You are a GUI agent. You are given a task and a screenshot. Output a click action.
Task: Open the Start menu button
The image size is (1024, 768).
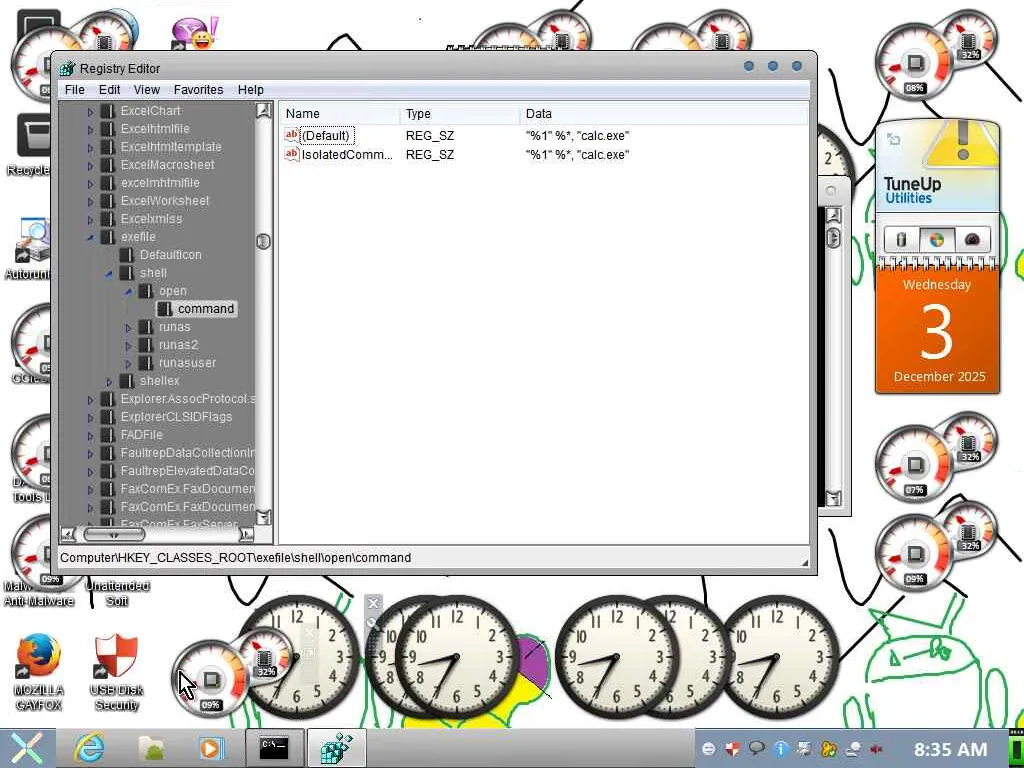(x=26, y=748)
